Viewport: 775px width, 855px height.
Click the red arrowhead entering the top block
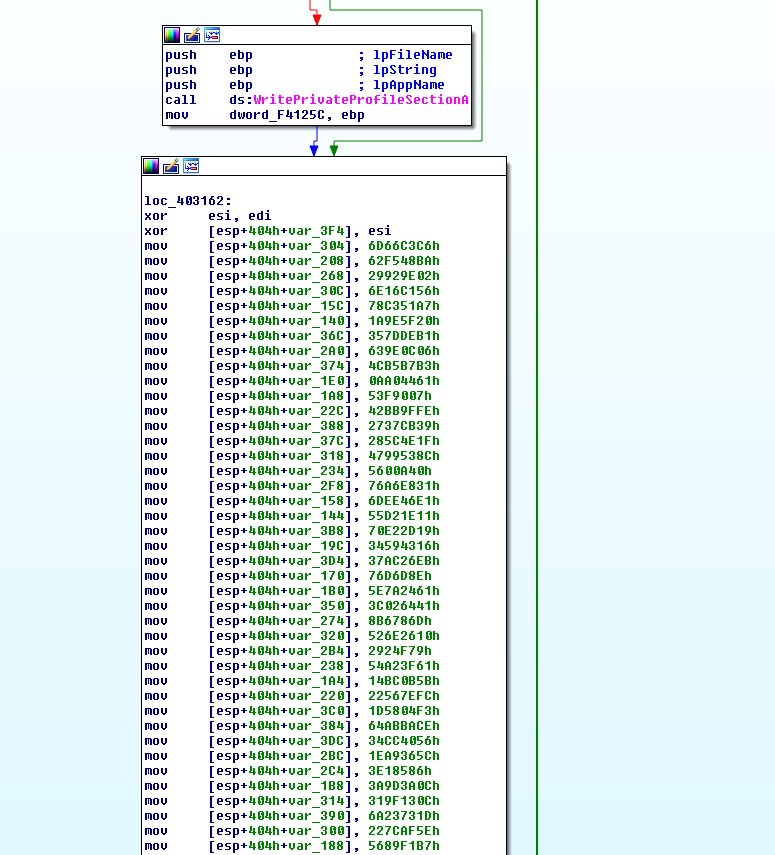pyautogui.click(x=317, y=19)
